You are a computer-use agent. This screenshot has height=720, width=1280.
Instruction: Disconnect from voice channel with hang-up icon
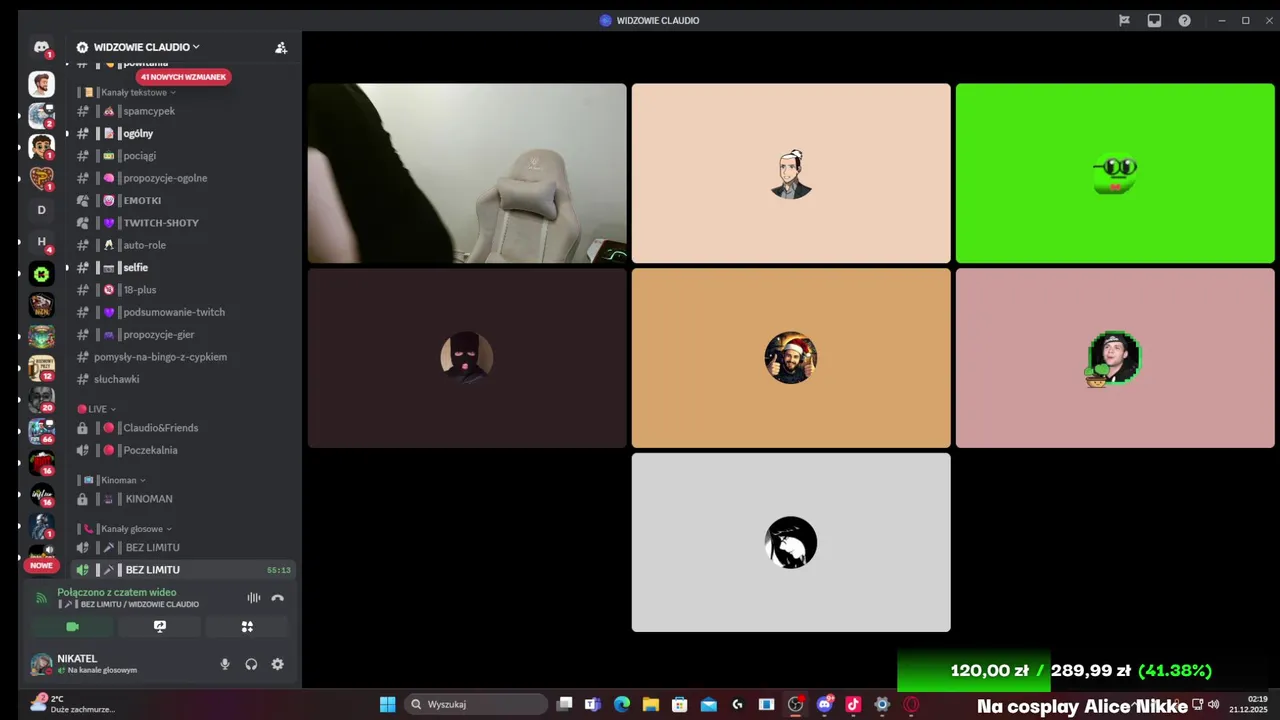(278, 598)
